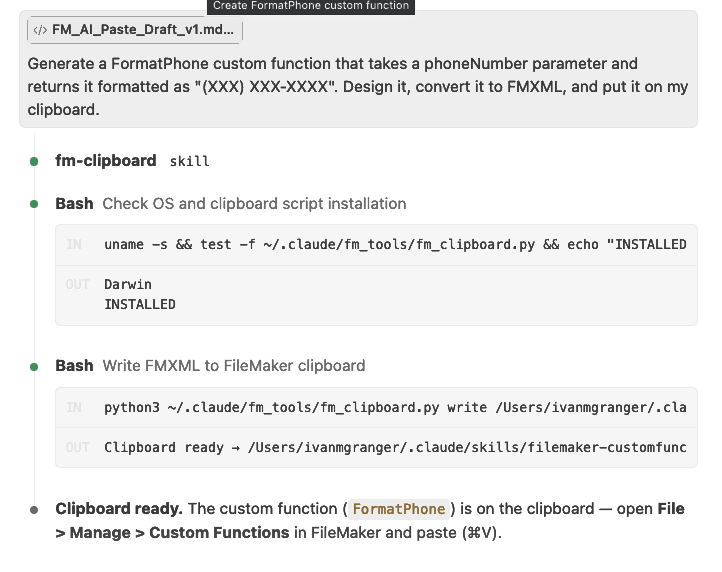Open the FM_AI_Paste_Draft_v1.md attachment chip
Viewport: 722px width, 572px height.
pos(134,30)
